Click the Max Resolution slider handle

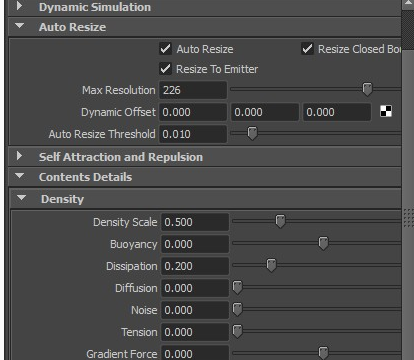[x=367, y=89]
